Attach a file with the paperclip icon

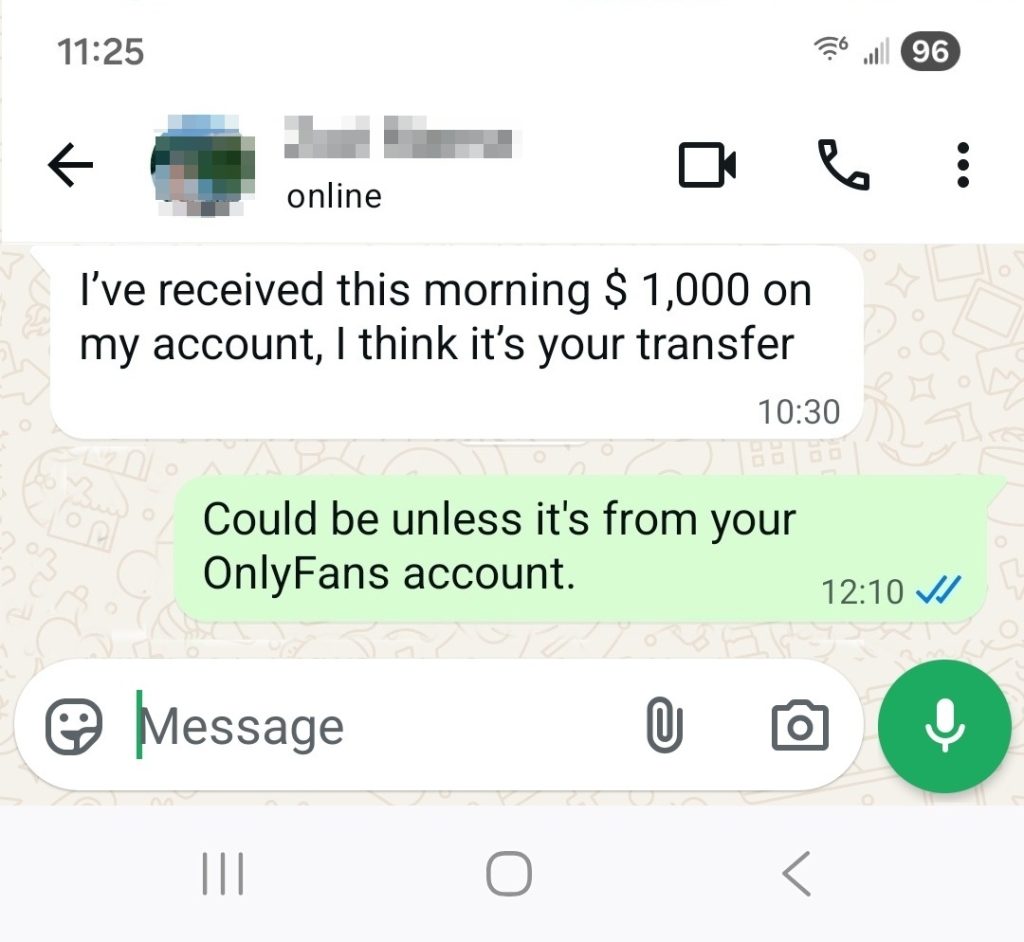[x=664, y=726]
